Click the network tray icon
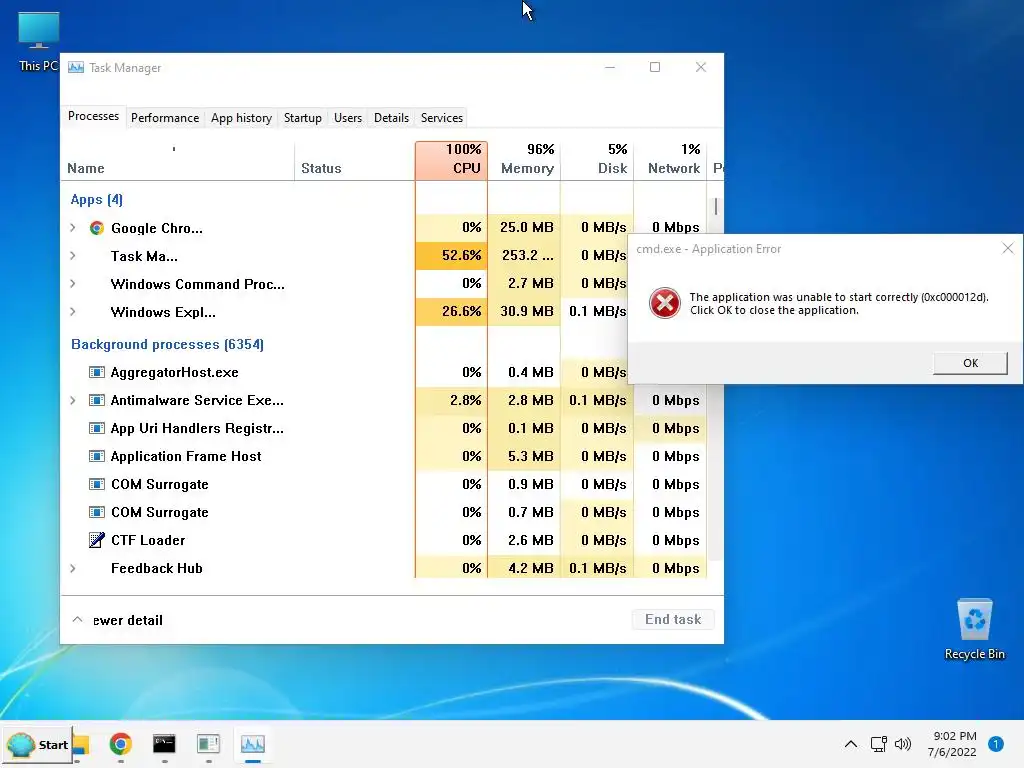The height and width of the screenshot is (768, 1024). 878,744
